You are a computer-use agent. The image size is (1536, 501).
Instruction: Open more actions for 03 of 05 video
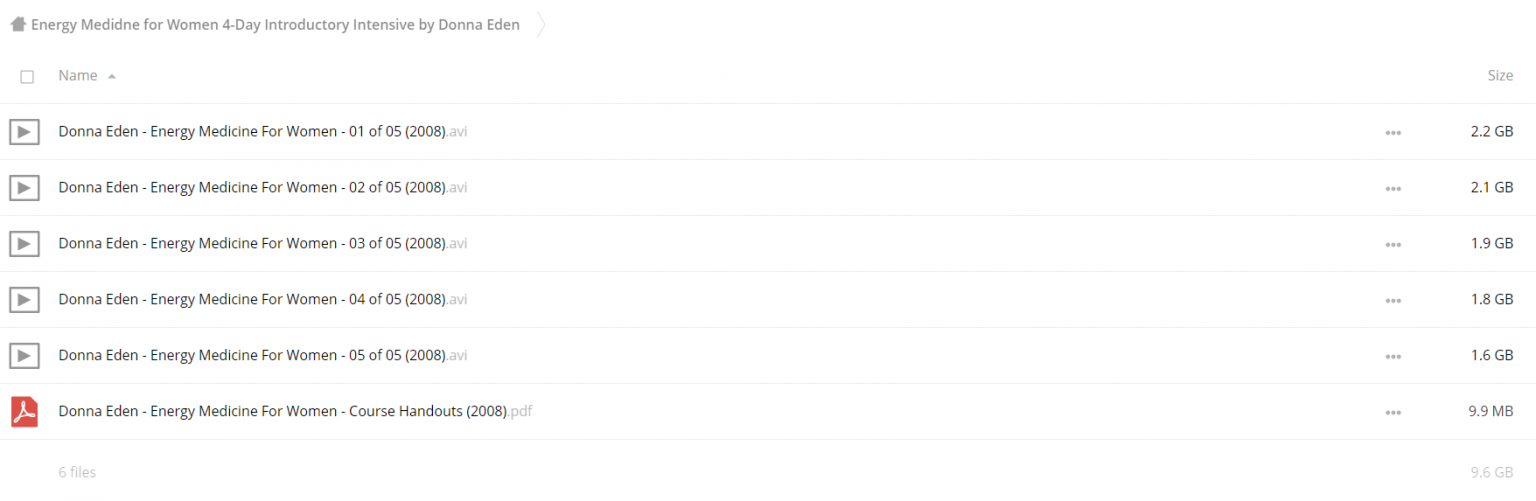pos(1393,244)
